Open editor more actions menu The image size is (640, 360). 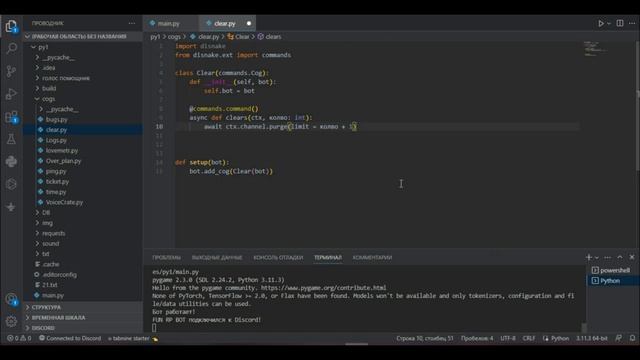coord(632,23)
